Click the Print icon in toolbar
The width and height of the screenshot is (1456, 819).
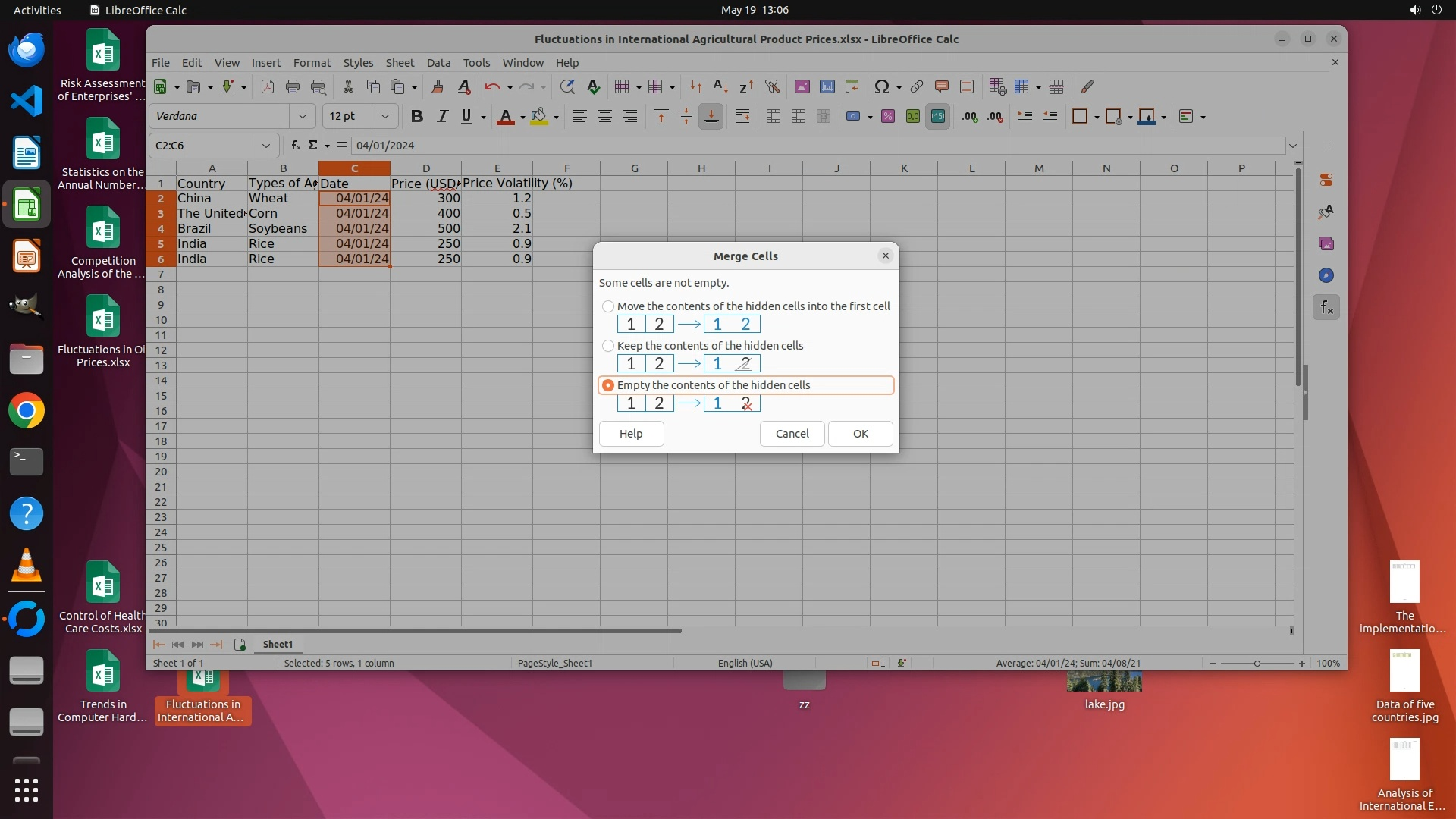293,87
